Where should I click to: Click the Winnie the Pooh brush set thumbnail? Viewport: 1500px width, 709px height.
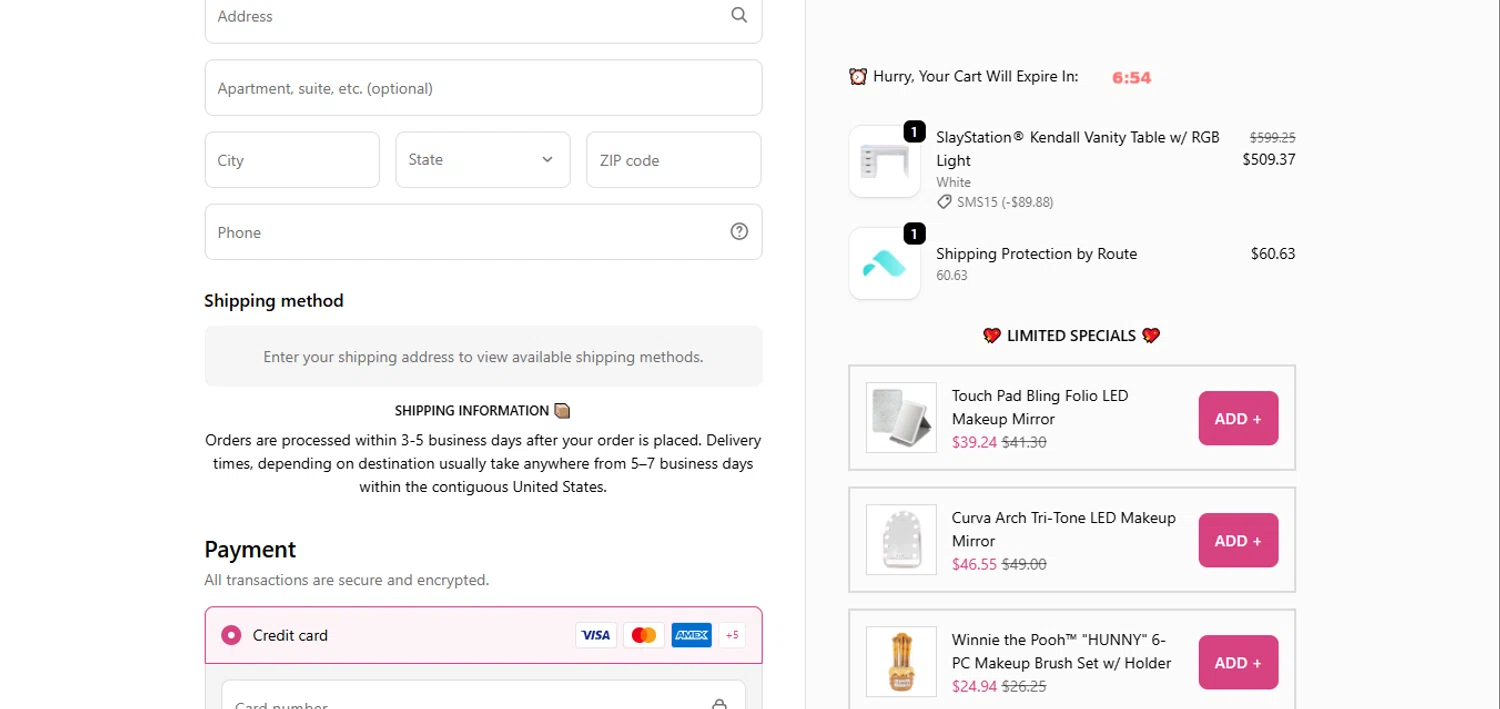901,662
